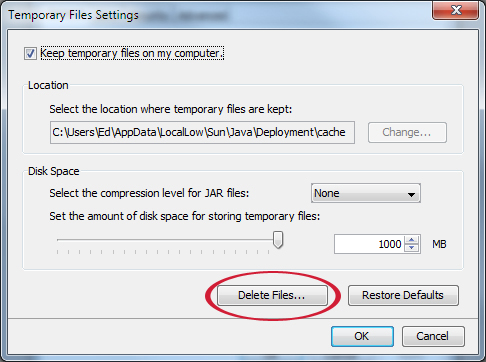Click the disk space field showing 1000
The height and width of the screenshot is (362, 486).
[x=370, y=244]
